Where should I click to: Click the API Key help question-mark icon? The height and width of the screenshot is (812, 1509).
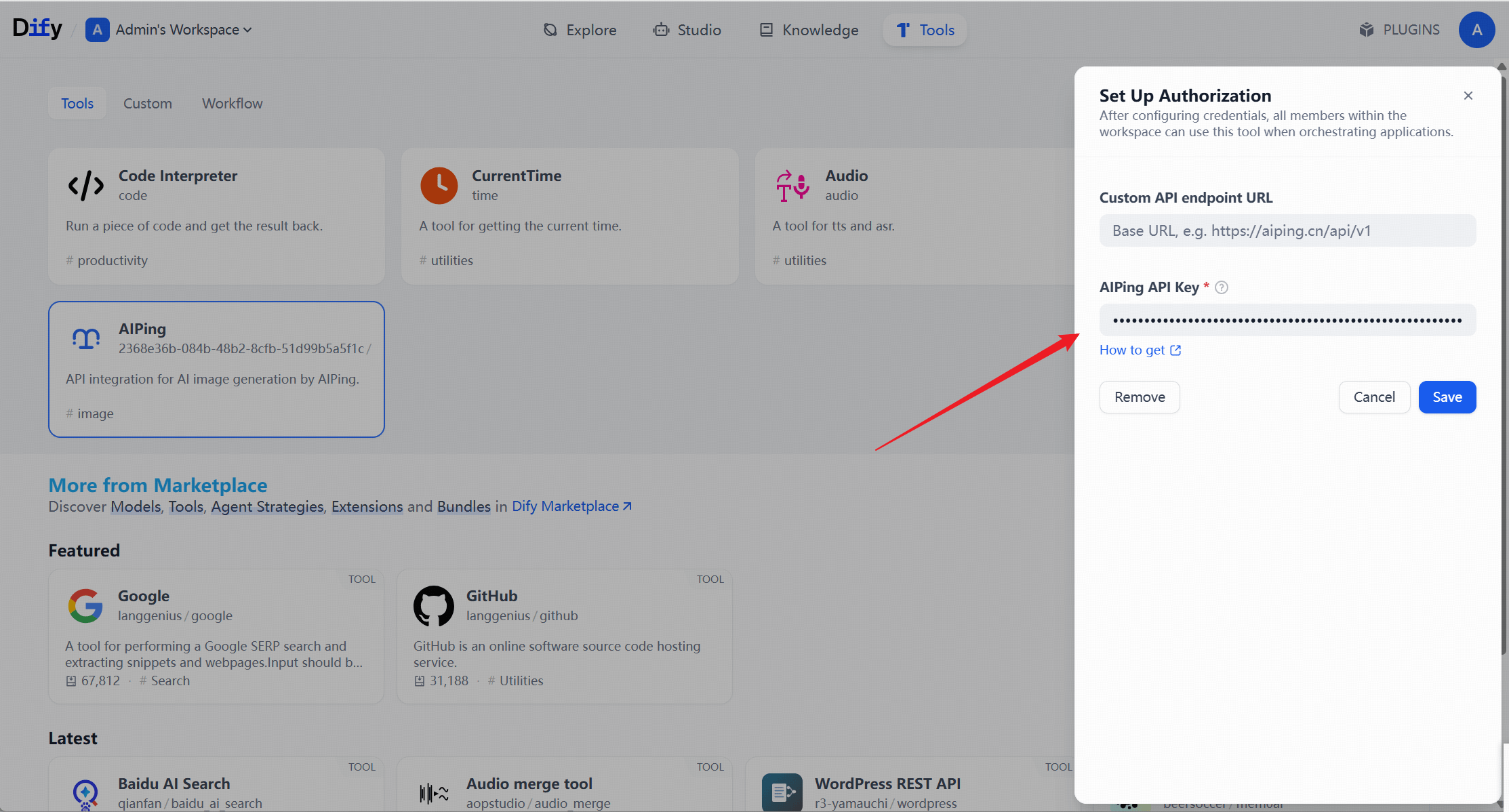coord(1221,287)
